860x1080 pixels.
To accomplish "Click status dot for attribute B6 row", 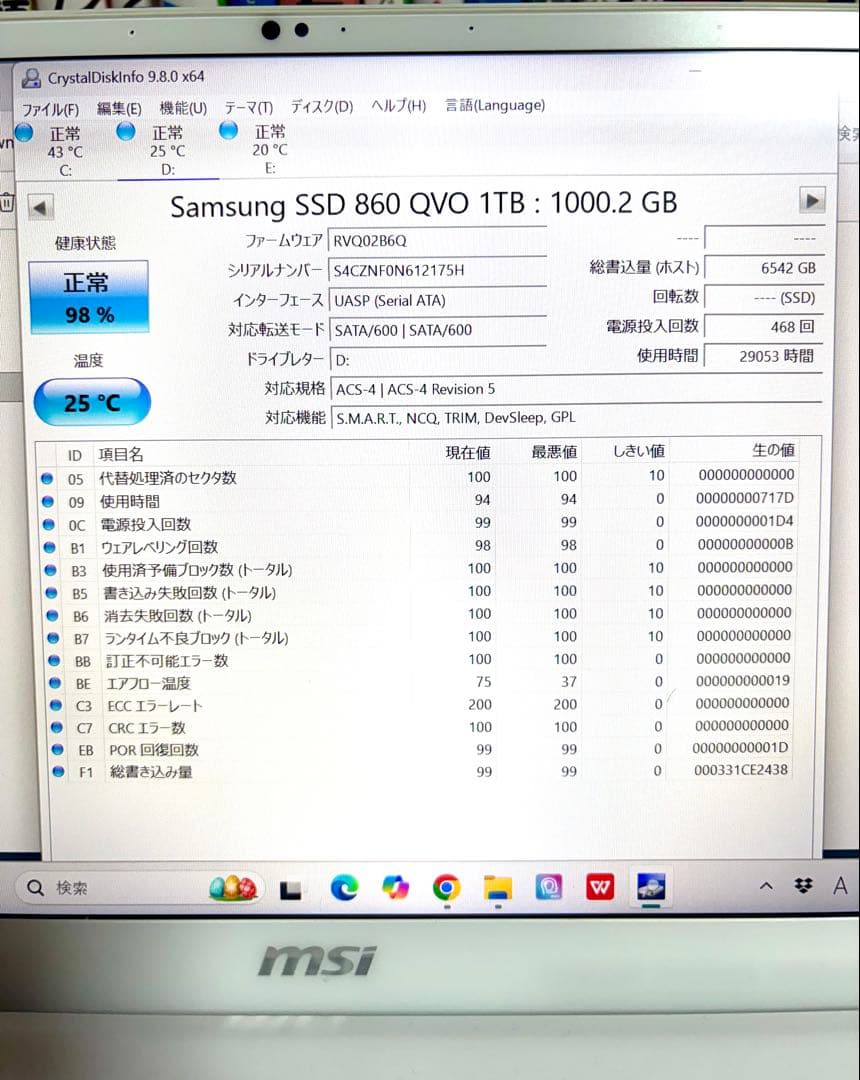I will [52, 616].
